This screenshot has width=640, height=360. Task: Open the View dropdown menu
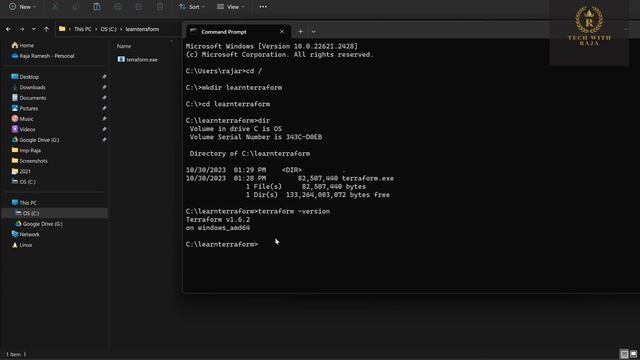[231, 7]
